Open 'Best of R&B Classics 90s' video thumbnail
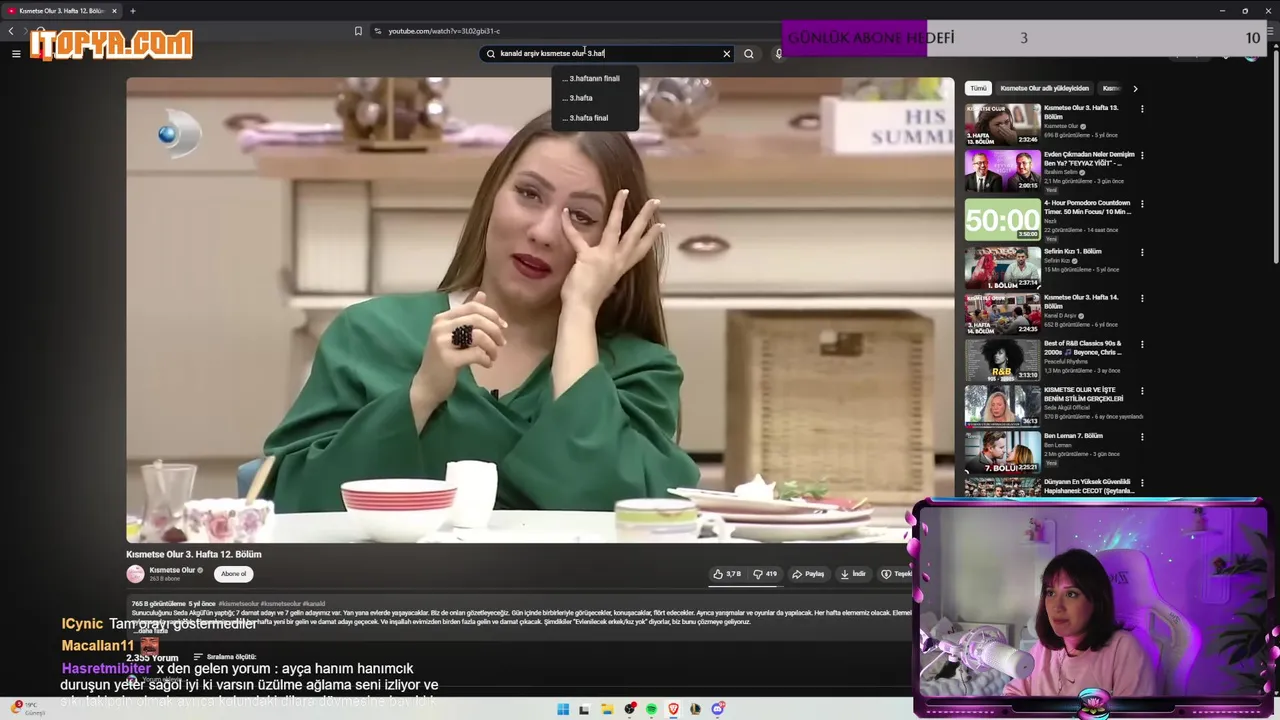This screenshot has height=720, width=1280. point(1002,360)
